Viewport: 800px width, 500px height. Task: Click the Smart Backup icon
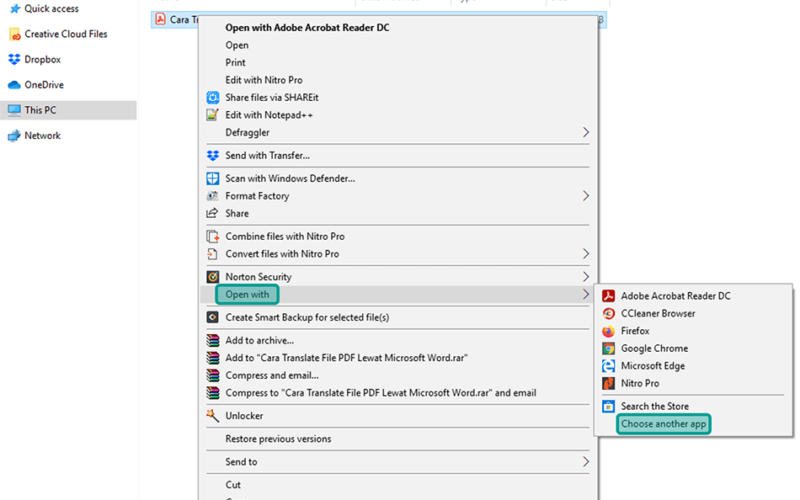[212, 317]
